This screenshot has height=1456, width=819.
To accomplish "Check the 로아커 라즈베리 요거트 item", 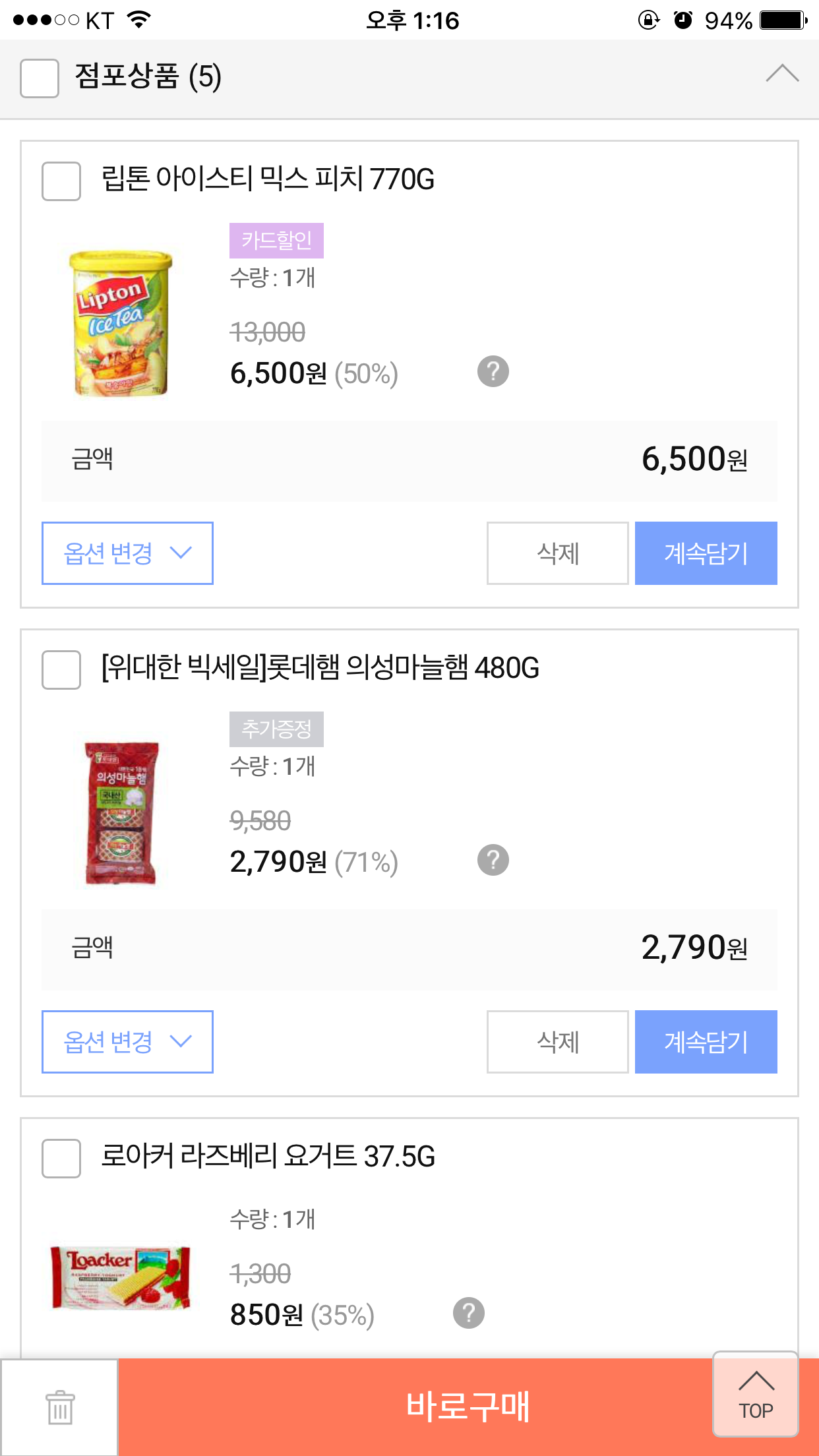I will (x=61, y=1158).
